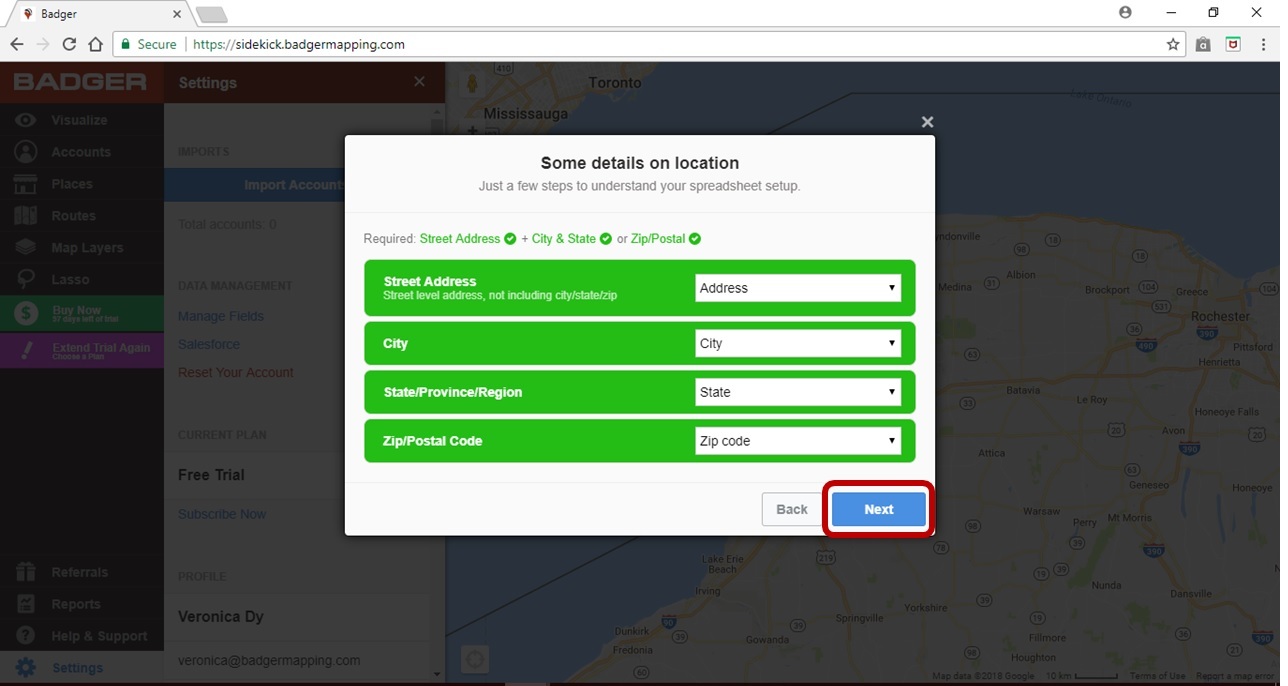Click the Buy Now dollar icon

[26, 314]
